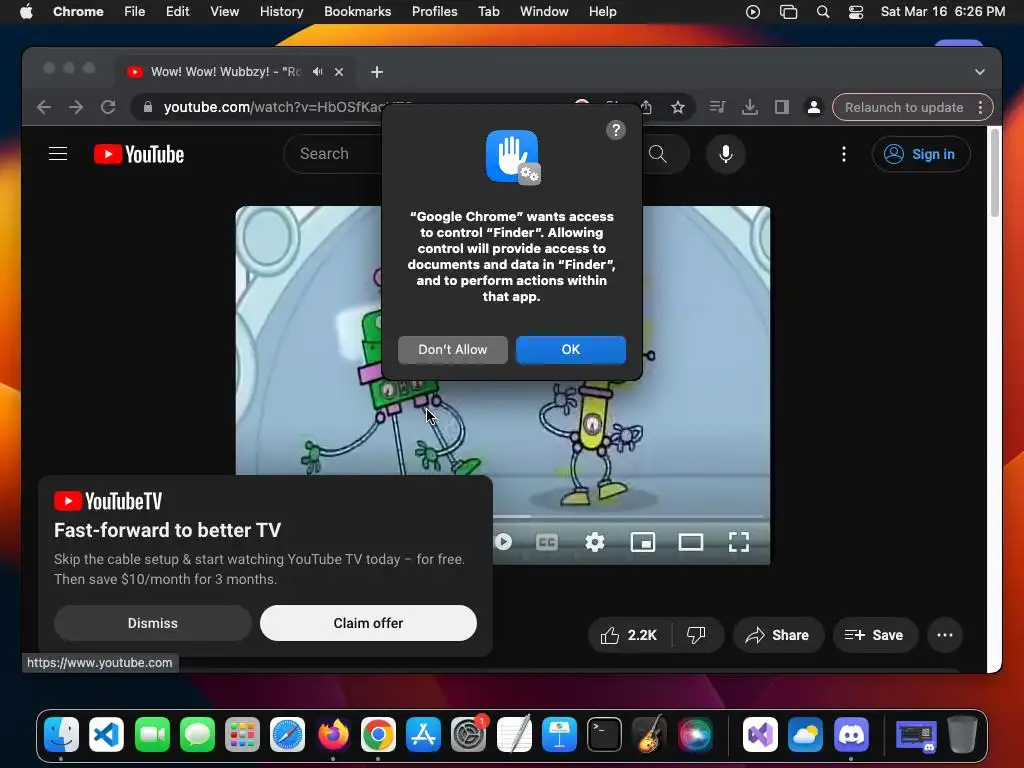Open the Edit menu
The image size is (1024, 768).
point(178,12)
